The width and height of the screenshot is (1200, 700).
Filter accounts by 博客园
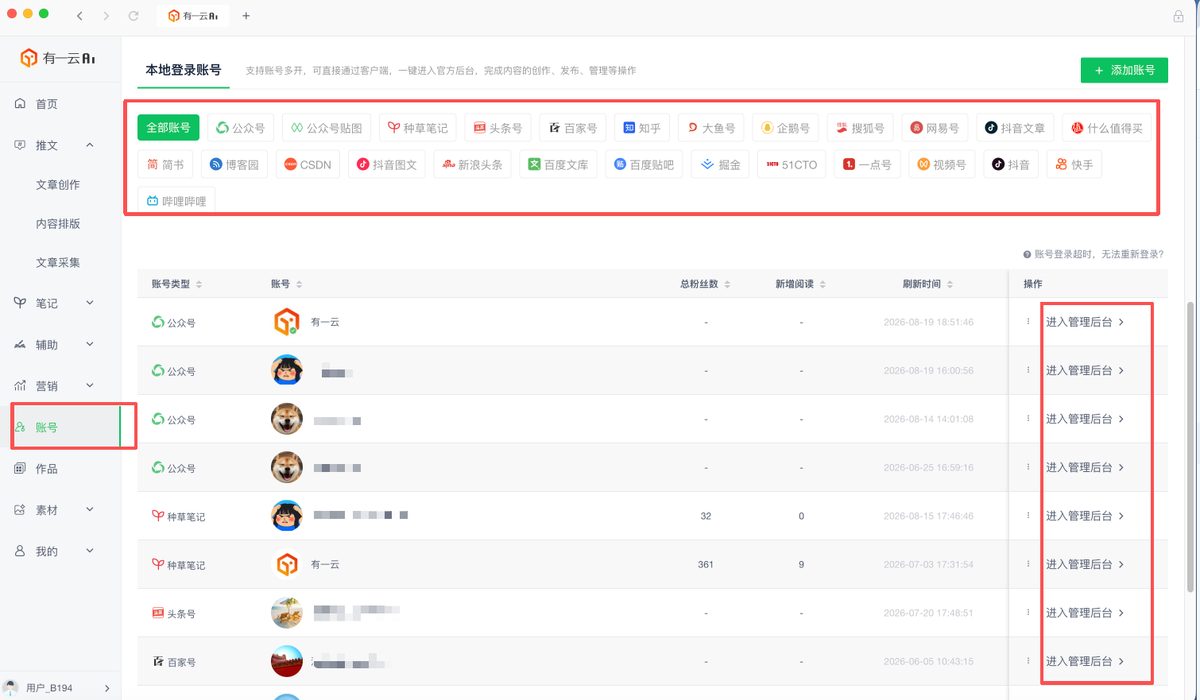click(x=235, y=165)
